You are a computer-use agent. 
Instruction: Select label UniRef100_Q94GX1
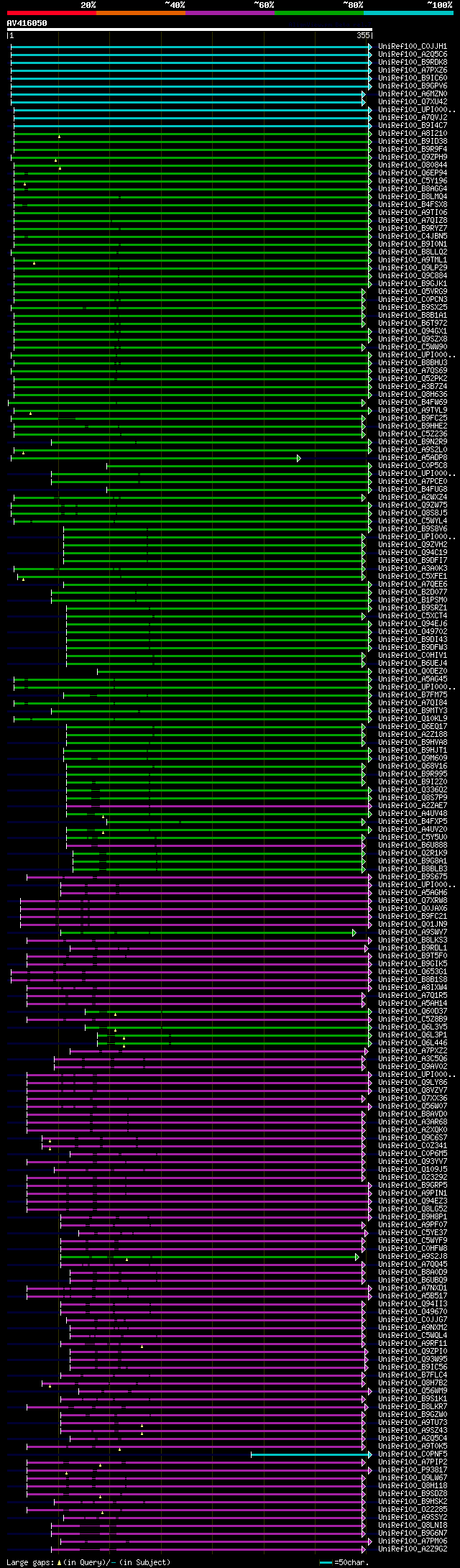413,331
